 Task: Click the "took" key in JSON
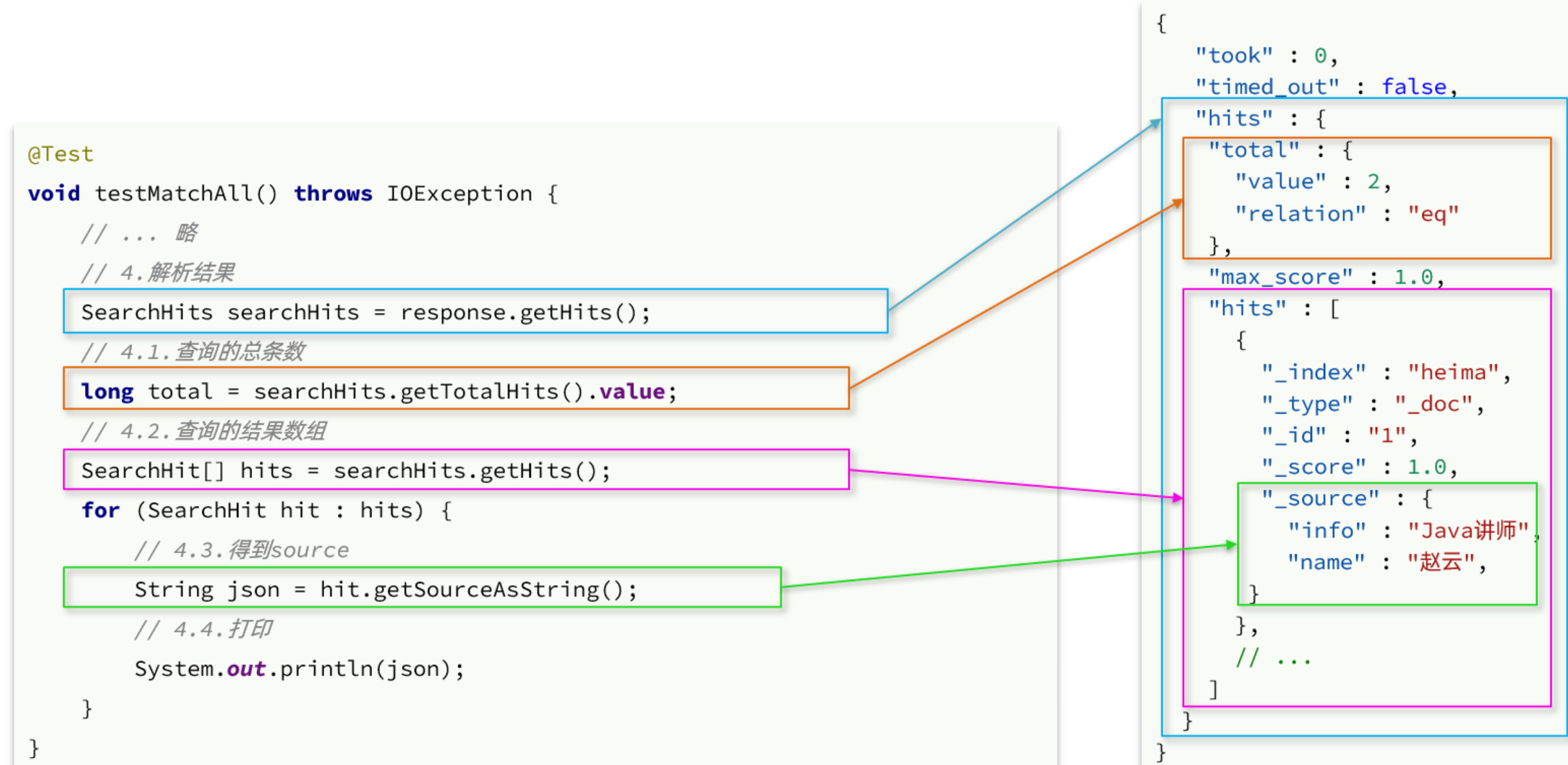1233,56
